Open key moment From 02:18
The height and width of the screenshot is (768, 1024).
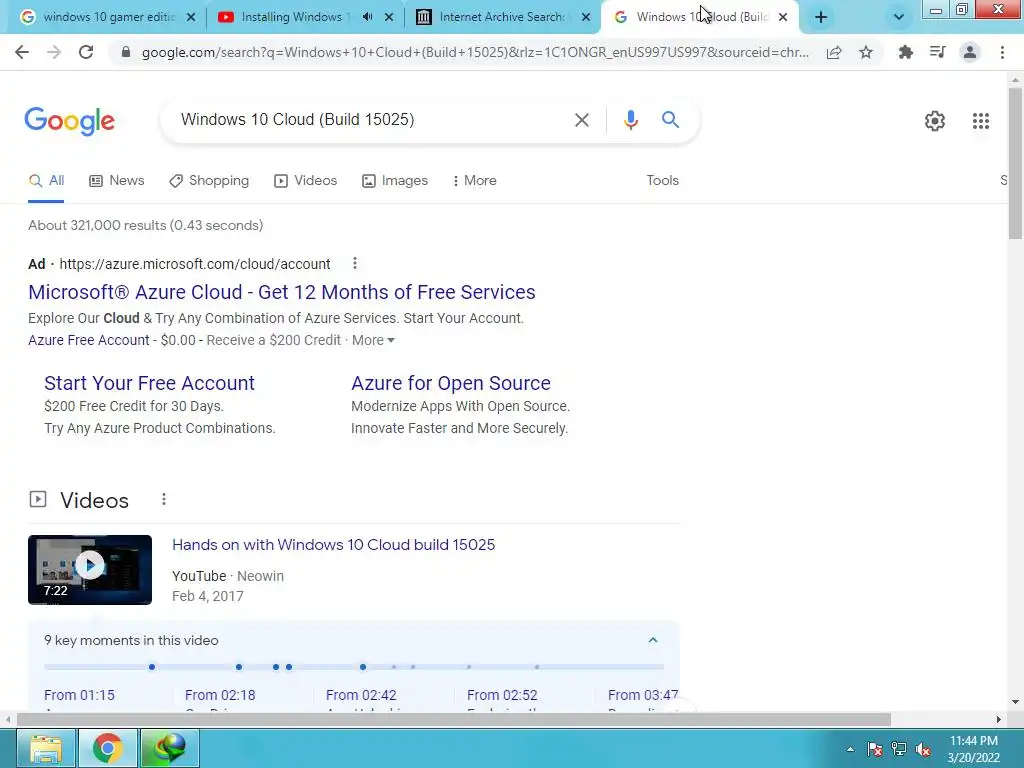point(220,695)
